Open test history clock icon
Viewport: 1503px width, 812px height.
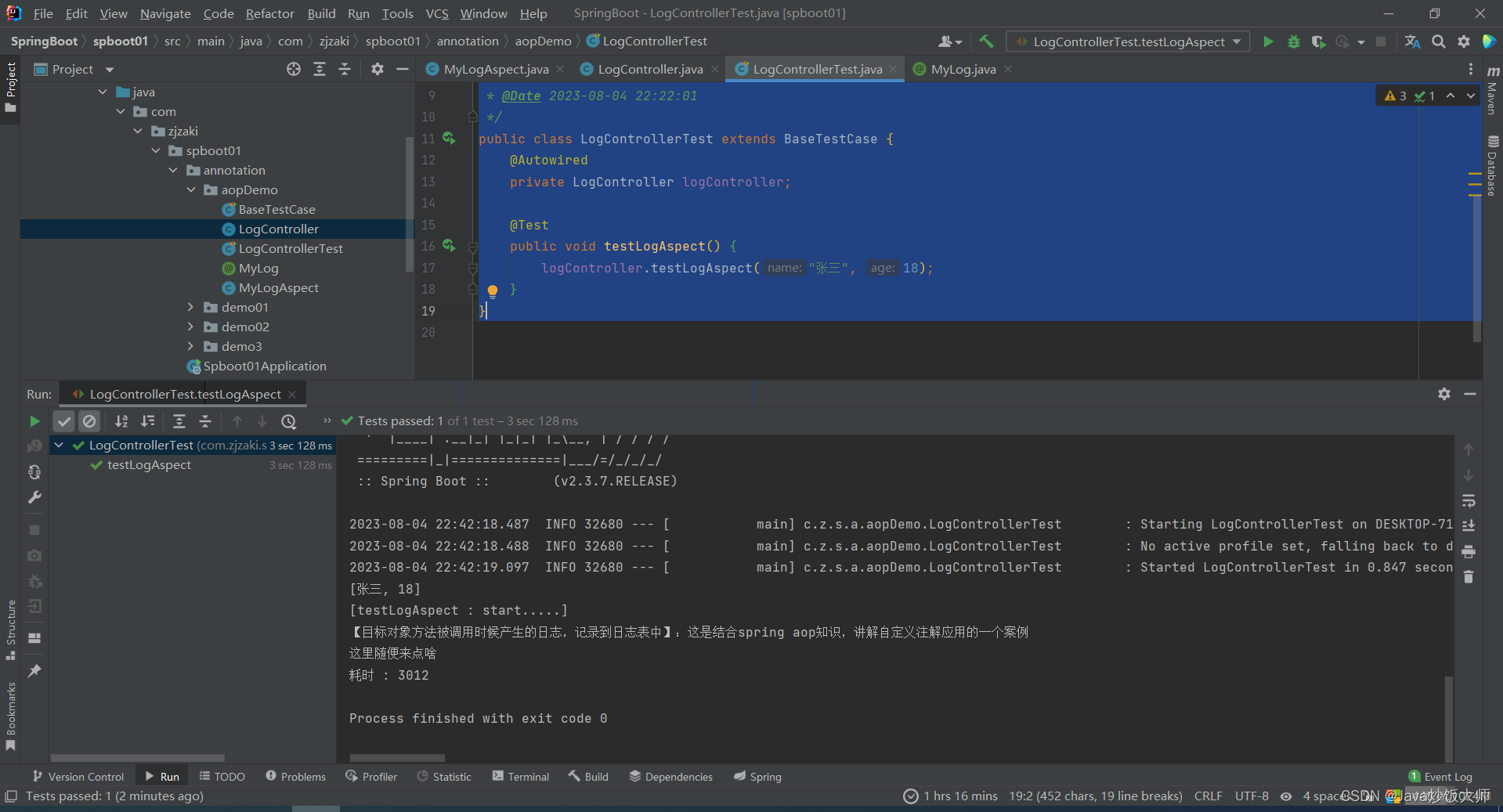pos(289,421)
